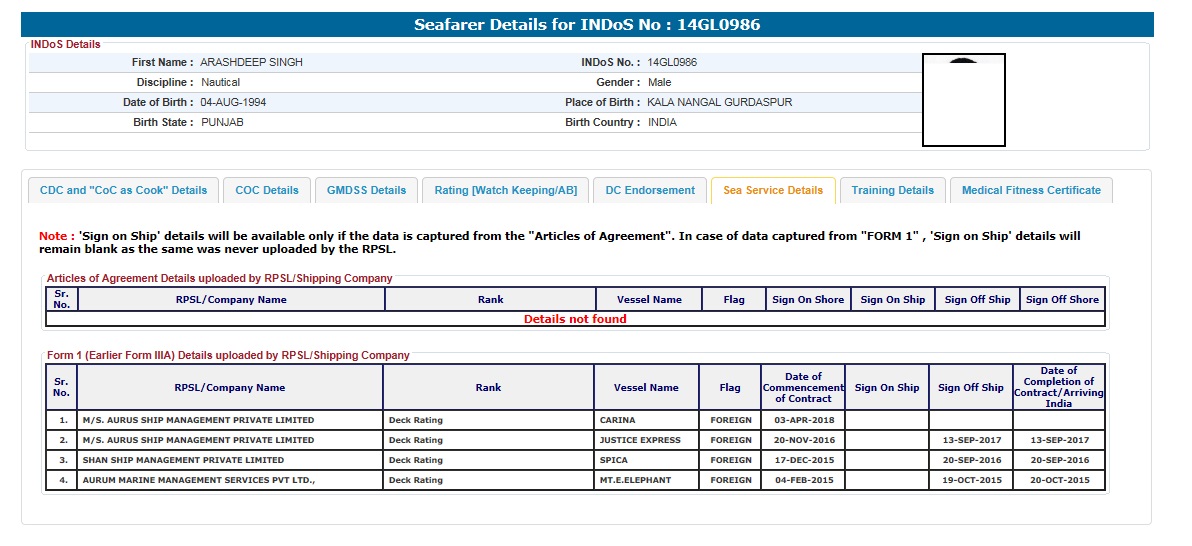Open the CDC and "CoC as Cook" Details tab
Screen dimensions: 1192x546
tap(123, 190)
